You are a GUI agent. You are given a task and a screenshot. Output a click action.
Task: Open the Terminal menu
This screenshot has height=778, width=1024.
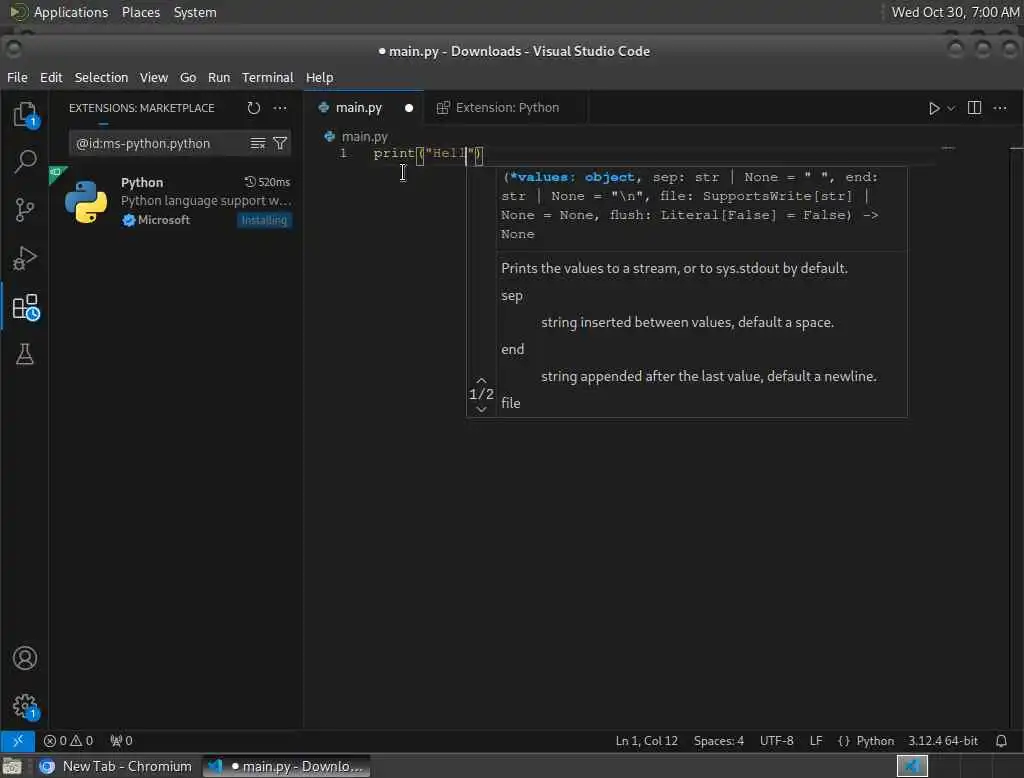tap(268, 77)
